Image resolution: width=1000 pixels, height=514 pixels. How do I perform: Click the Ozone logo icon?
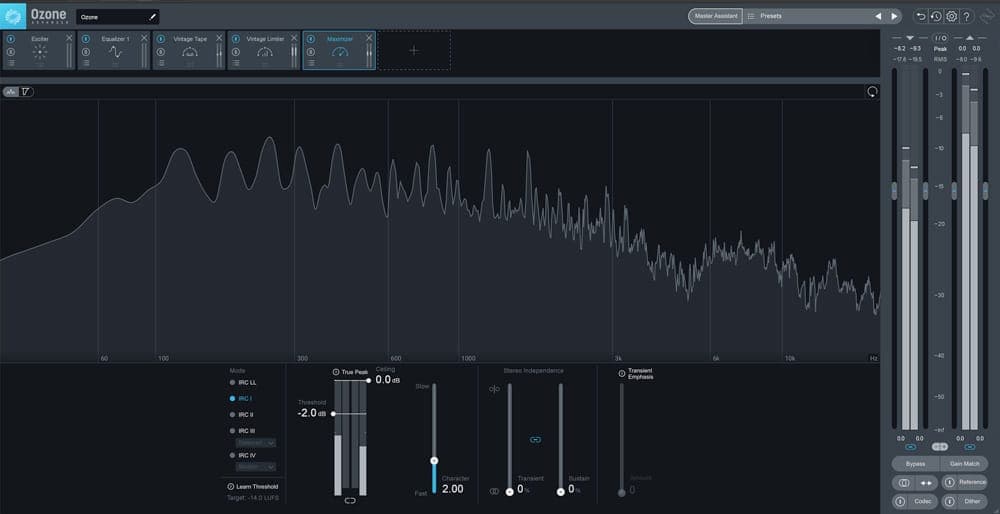(x=13, y=16)
